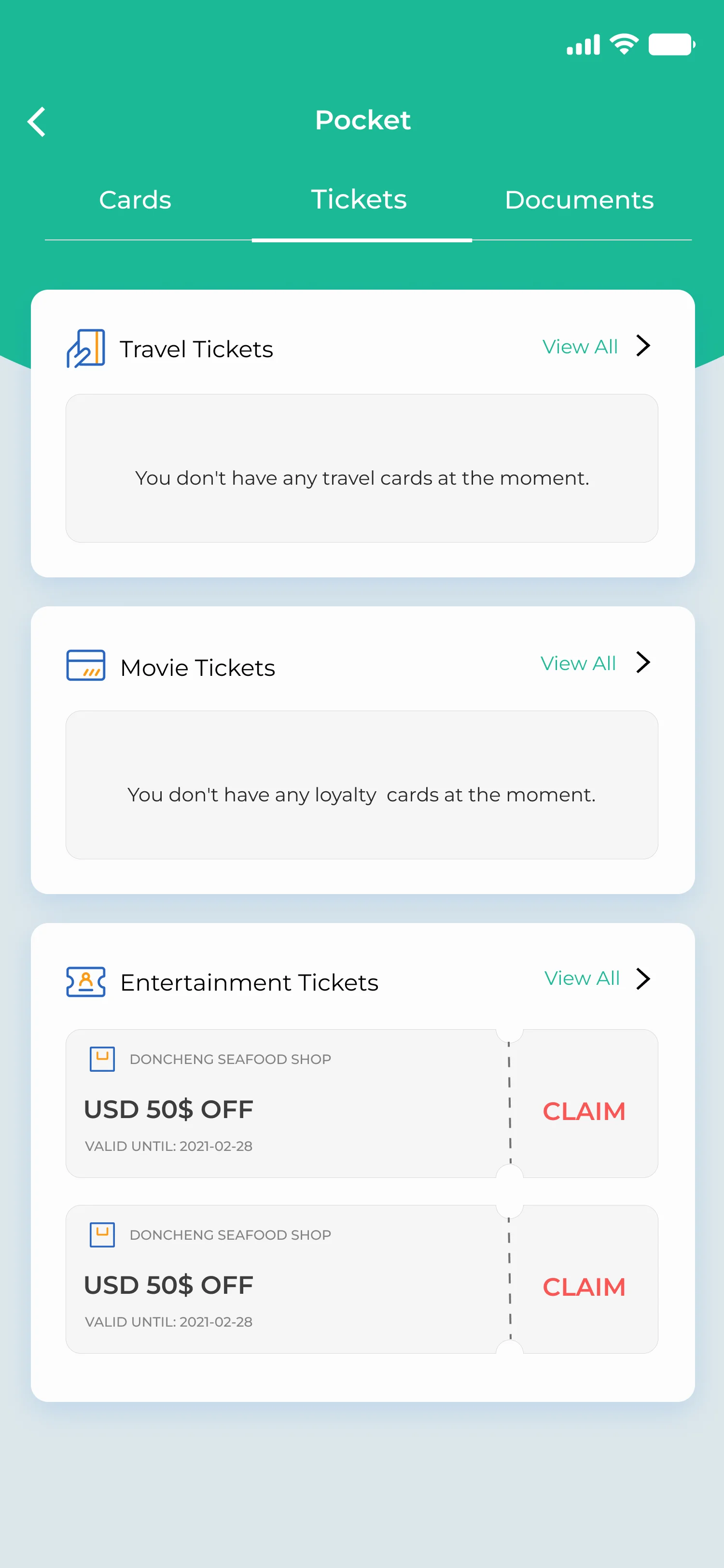The image size is (724, 1568).
Task: Tap the back arrow icon
Action: 37,122
